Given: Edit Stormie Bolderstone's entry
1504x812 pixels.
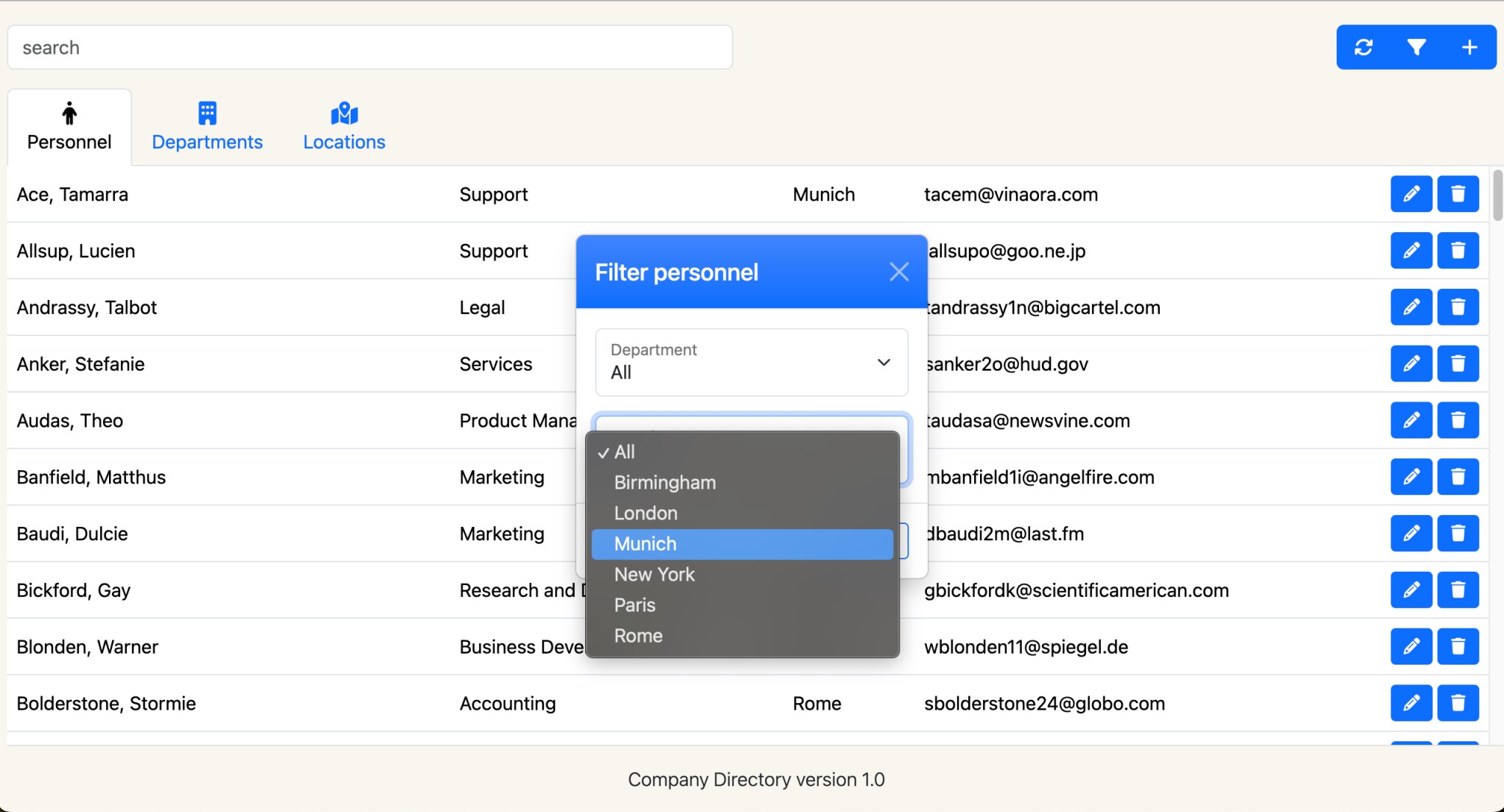Looking at the screenshot, I should pyautogui.click(x=1410, y=703).
